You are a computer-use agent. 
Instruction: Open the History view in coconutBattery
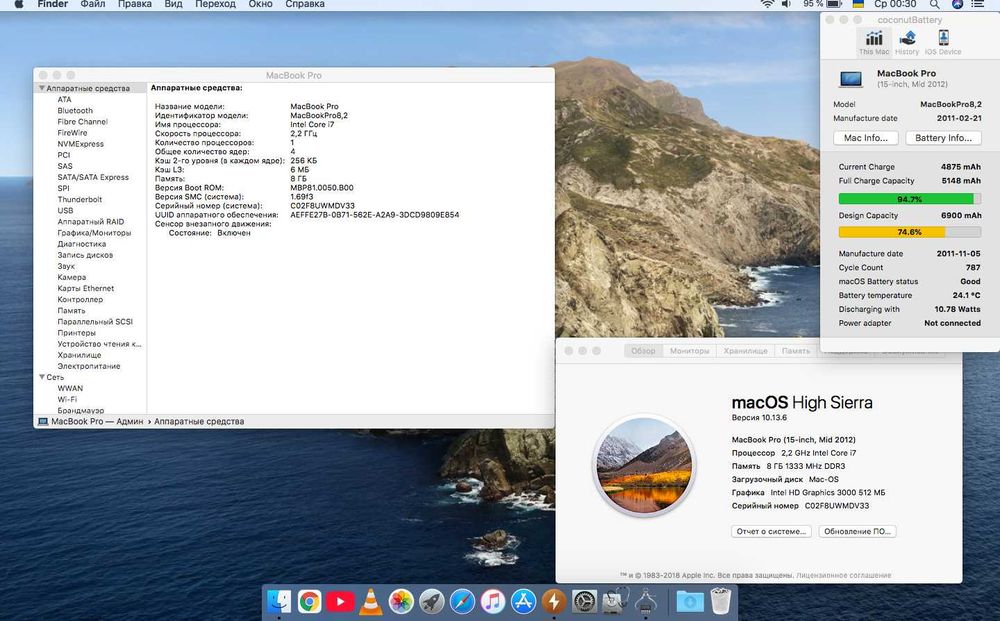click(906, 42)
